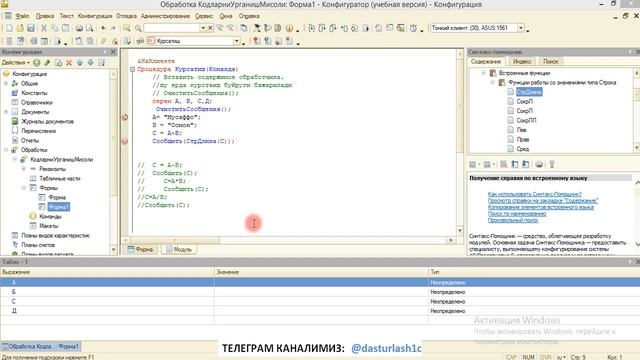Click the pin icon in Syntax Assistant toolbar
This screenshot has width=640, height=360.
click(552, 164)
